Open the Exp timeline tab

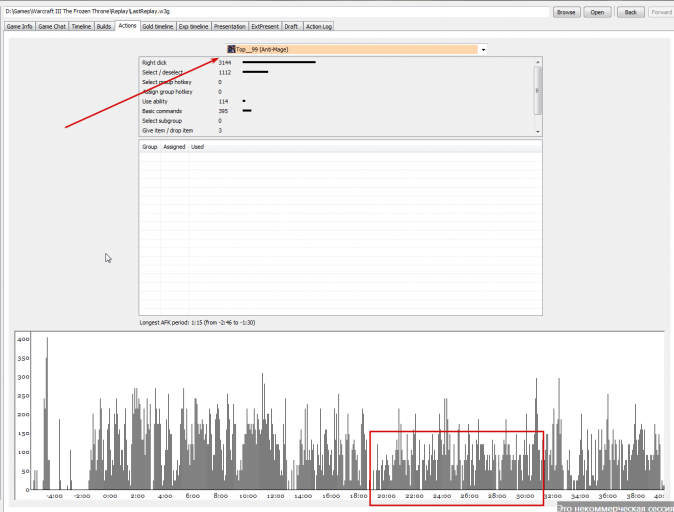coord(193,26)
